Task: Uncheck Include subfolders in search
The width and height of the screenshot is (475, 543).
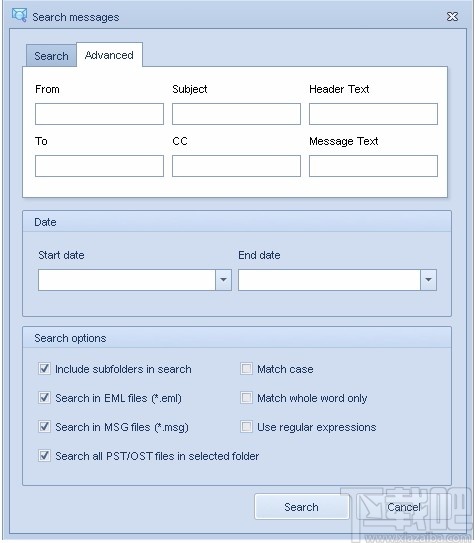Action: (x=44, y=368)
